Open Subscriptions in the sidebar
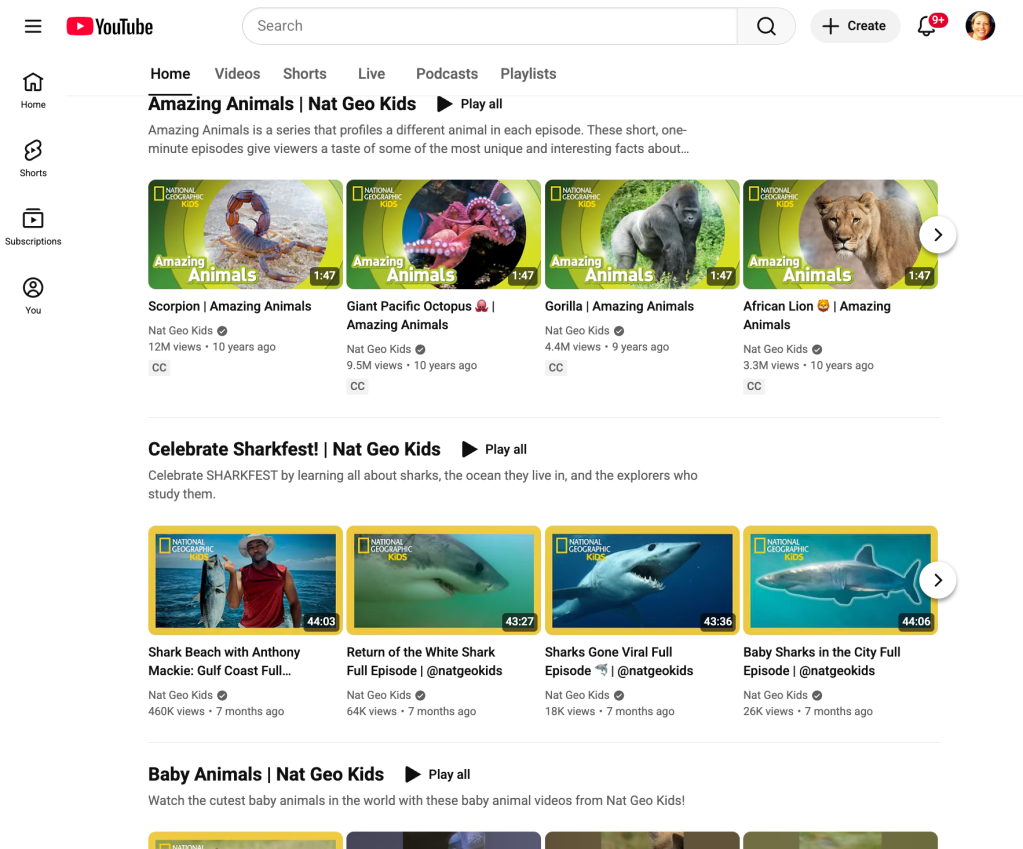This screenshot has width=1023, height=849. (33, 226)
